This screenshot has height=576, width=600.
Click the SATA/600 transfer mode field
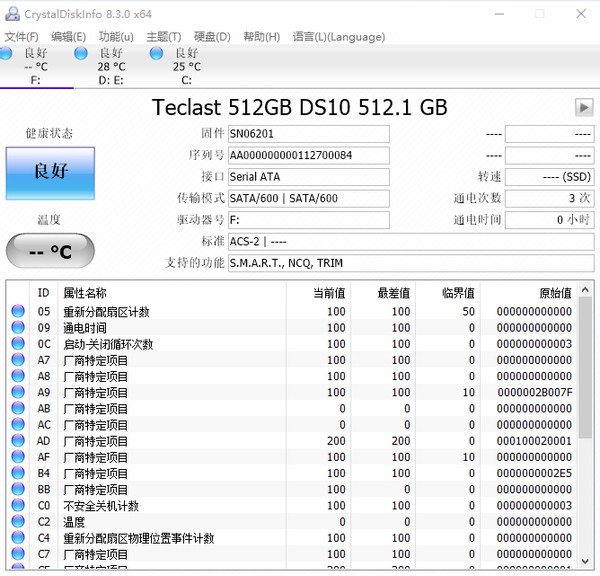point(309,198)
